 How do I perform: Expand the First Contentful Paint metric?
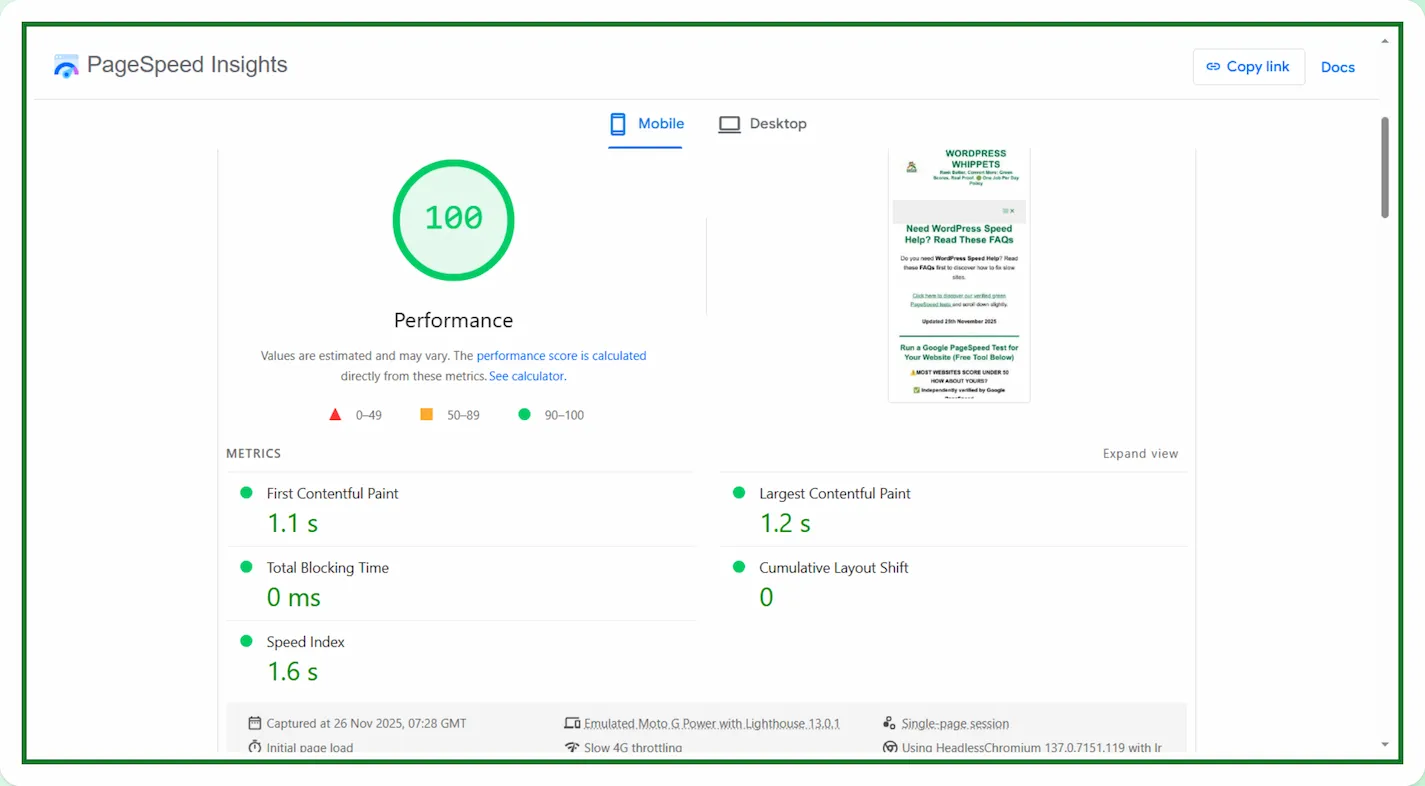pyautogui.click(x=332, y=494)
